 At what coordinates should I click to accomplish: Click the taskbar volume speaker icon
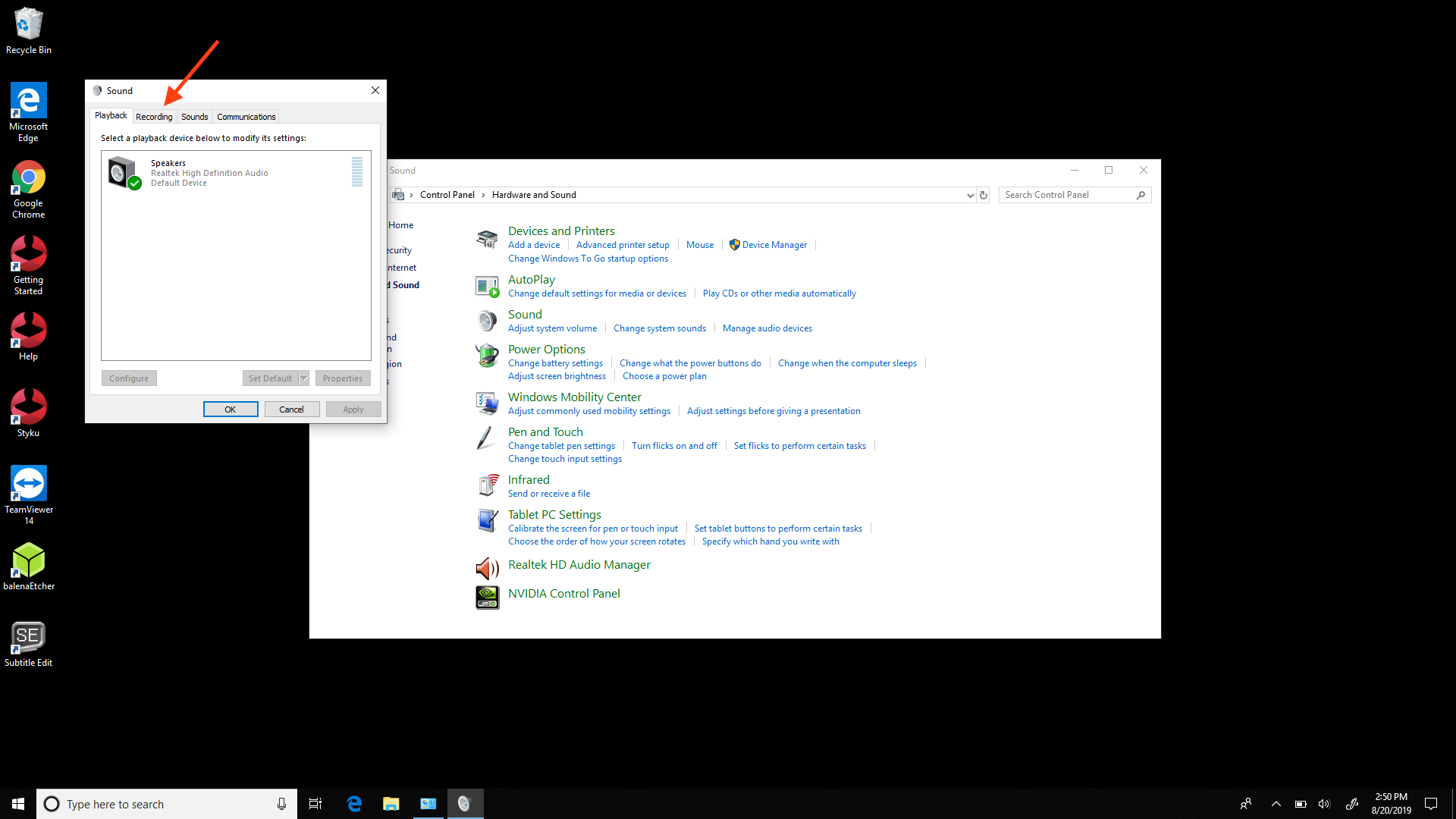pyautogui.click(x=1324, y=804)
